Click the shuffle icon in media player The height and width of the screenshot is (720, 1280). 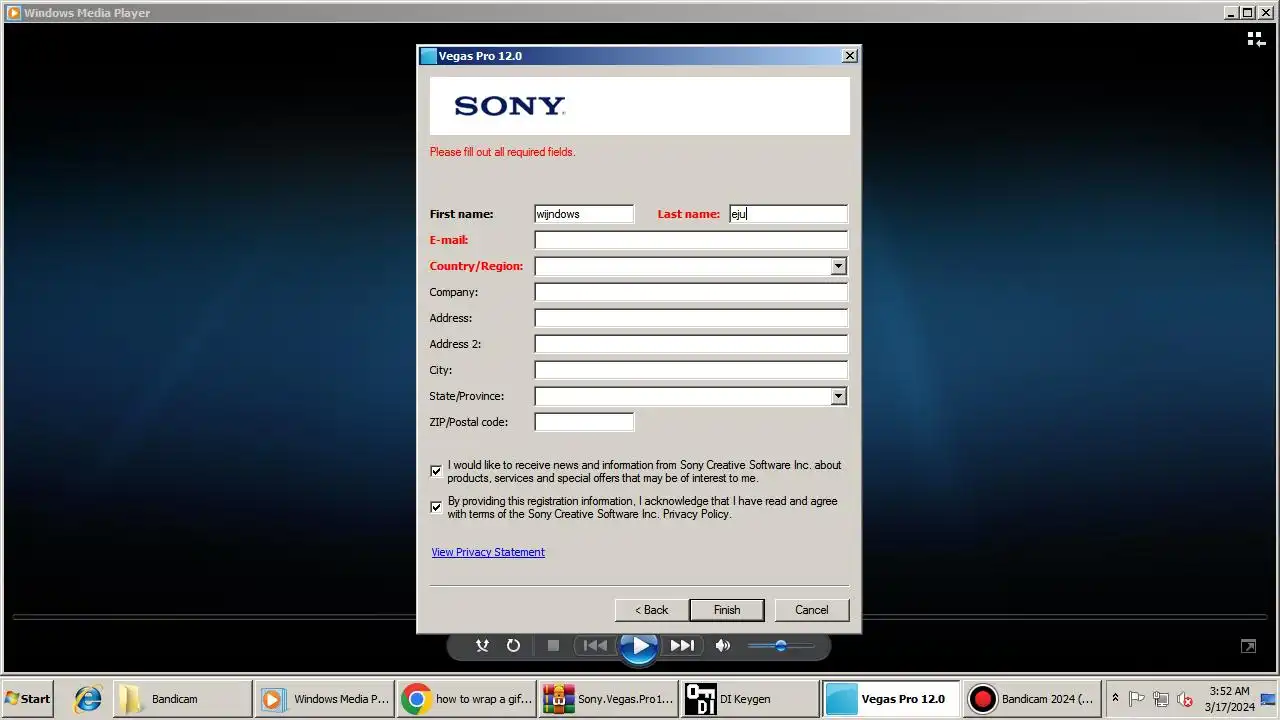pyautogui.click(x=482, y=646)
